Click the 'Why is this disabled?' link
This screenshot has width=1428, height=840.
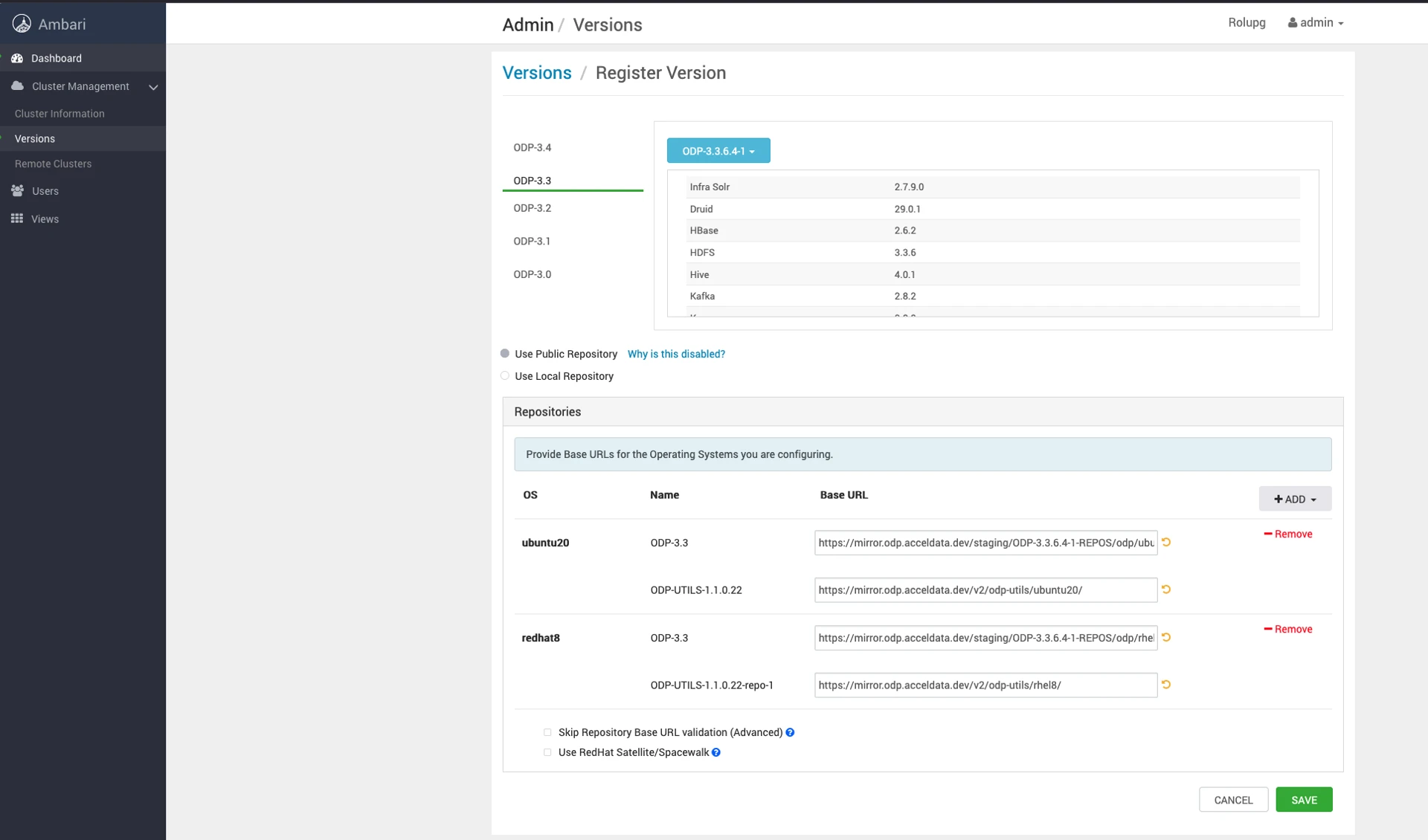coord(676,354)
